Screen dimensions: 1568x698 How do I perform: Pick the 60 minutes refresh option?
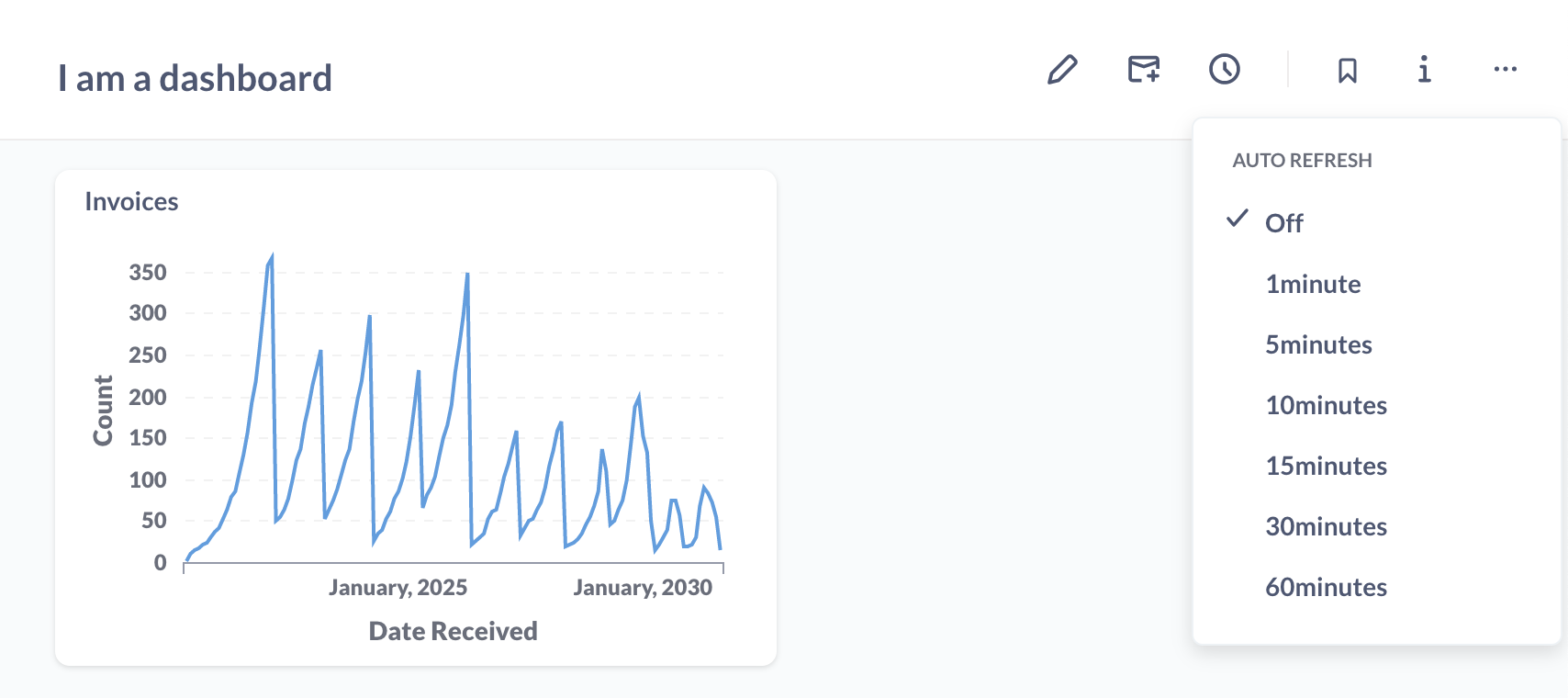[x=1326, y=587]
